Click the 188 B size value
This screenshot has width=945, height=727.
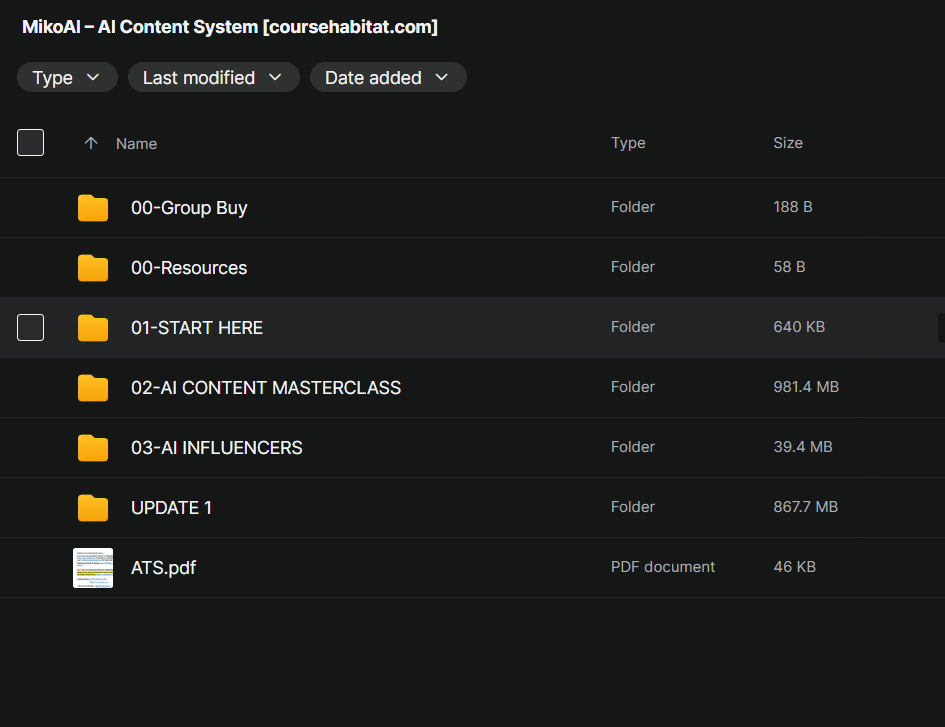(793, 207)
